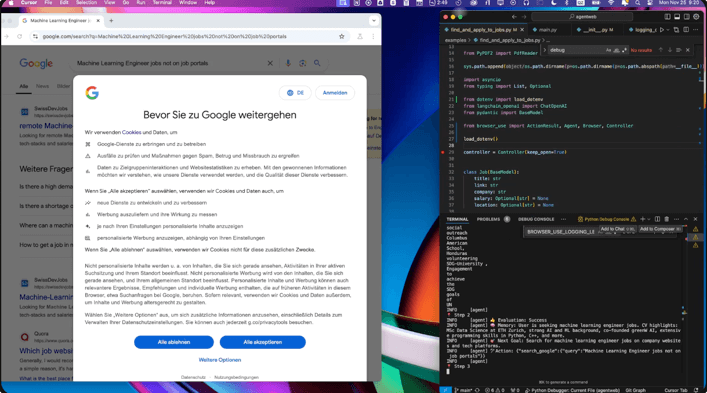The width and height of the screenshot is (707, 393).
Task: Click the Anmelden button in the consent dialog
Action: point(335,93)
